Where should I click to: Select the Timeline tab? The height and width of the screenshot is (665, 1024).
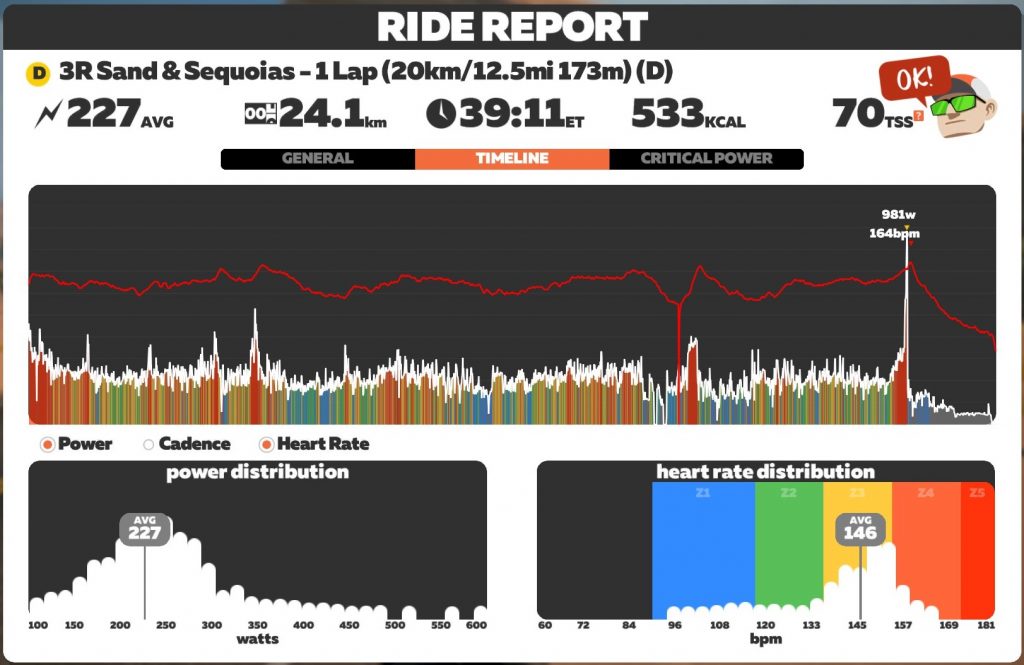[x=512, y=159]
